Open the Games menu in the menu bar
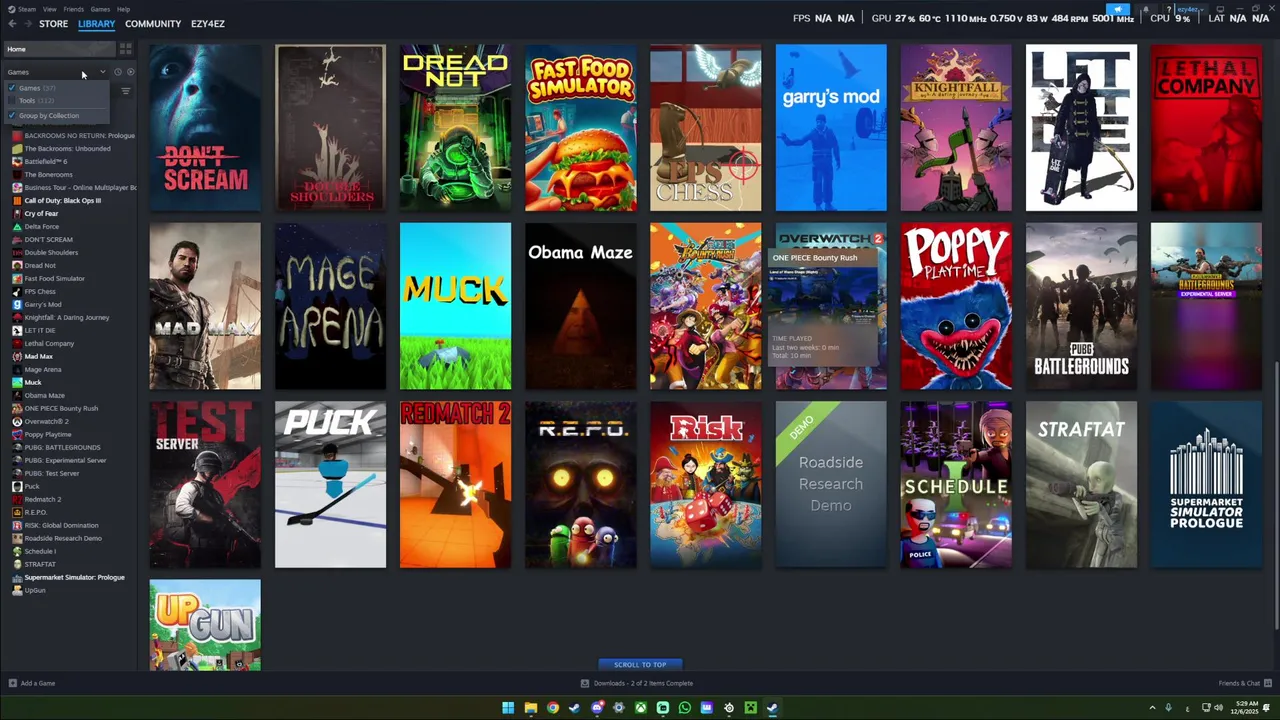 100,9
